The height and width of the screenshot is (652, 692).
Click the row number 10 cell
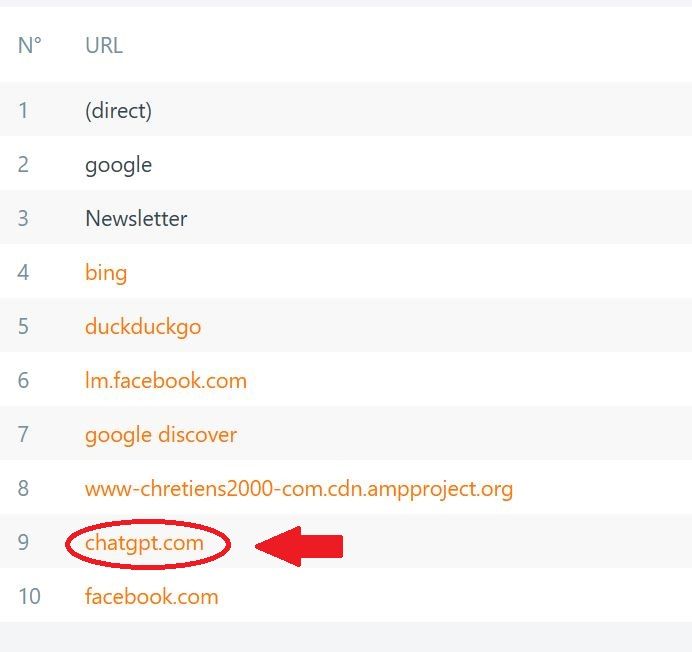(x=30, y=597)
